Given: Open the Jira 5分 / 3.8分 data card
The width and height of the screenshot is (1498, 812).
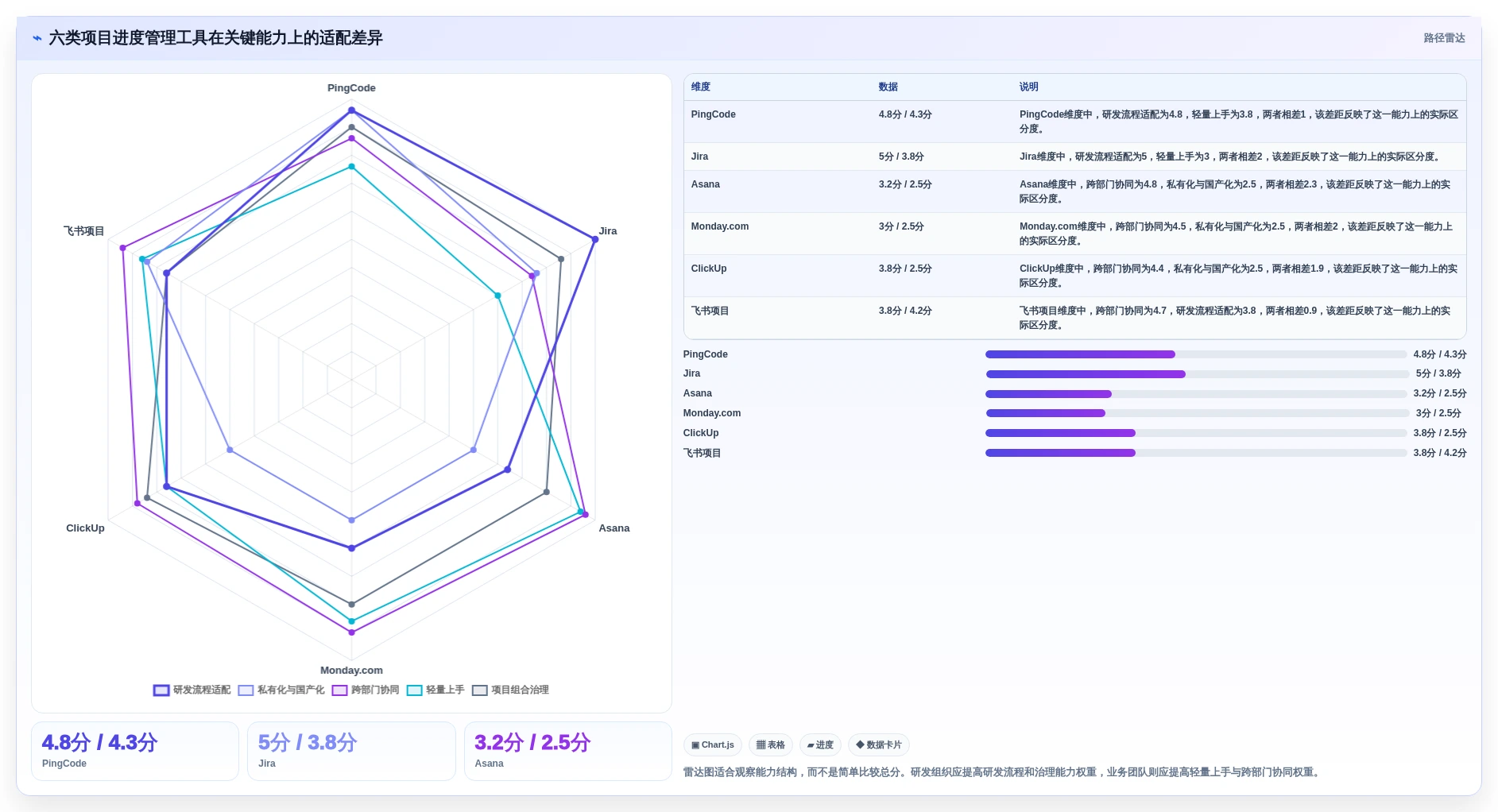Looking at the screenshot, I should pyautogui.click(x=351, y=751).
